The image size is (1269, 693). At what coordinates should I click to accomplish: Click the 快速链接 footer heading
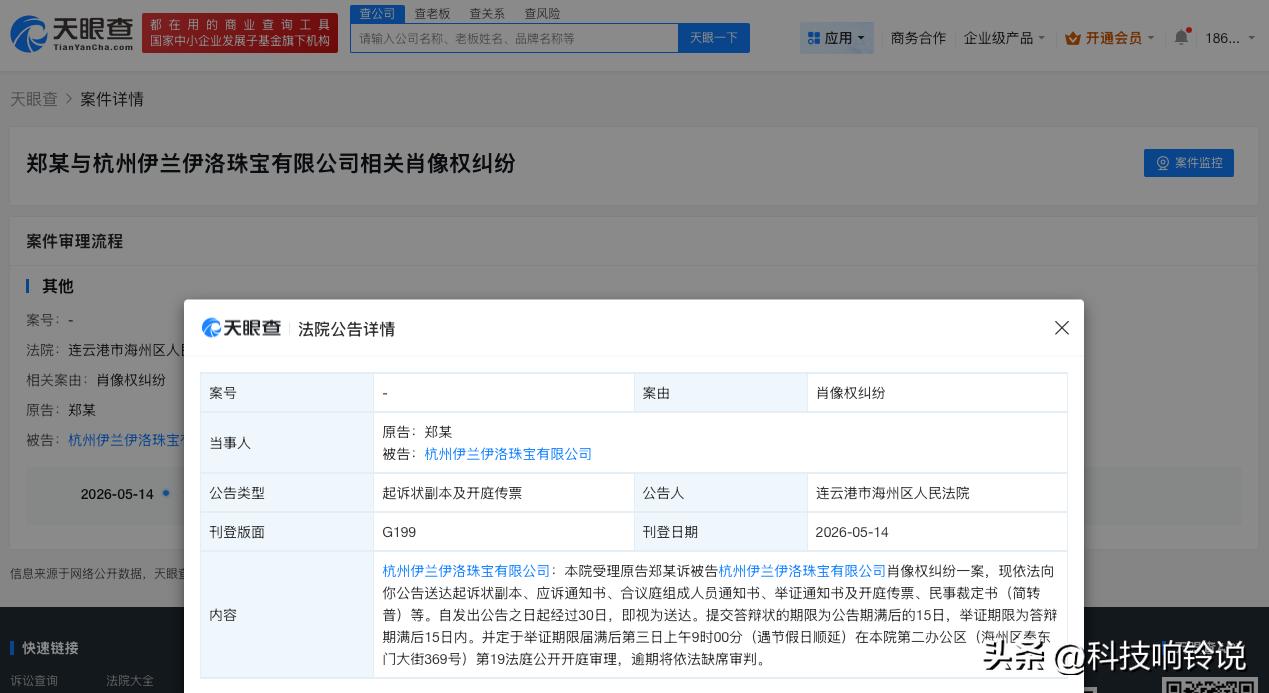(x=50, y=648)
